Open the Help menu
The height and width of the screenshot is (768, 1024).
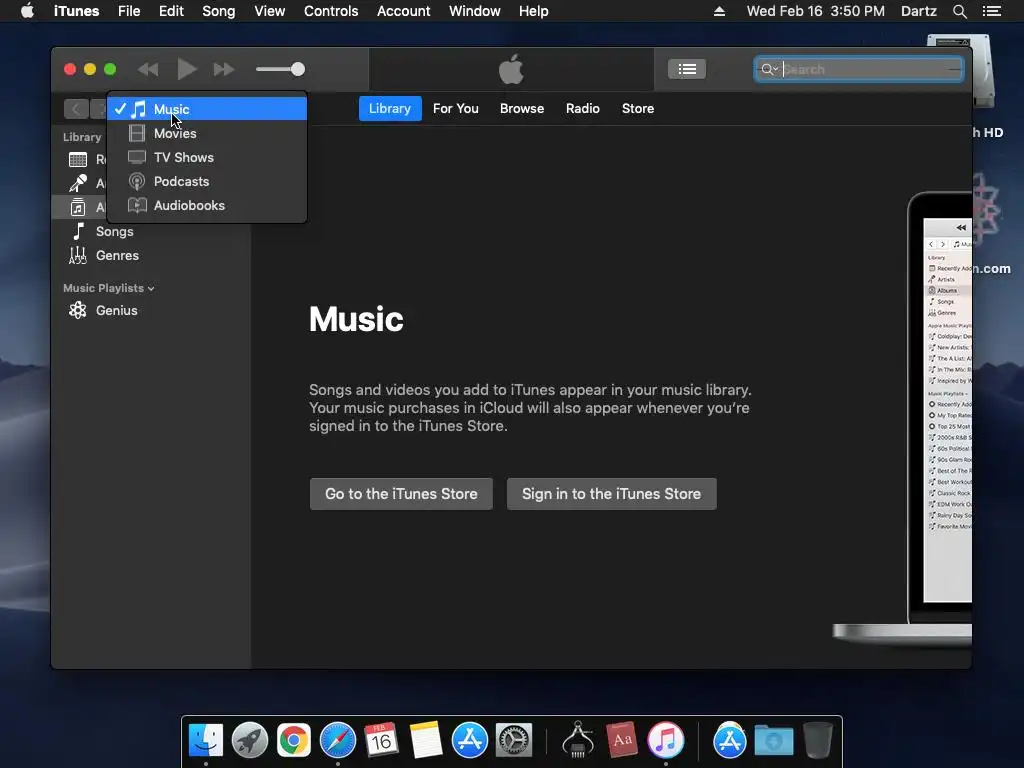click(534, 11)
